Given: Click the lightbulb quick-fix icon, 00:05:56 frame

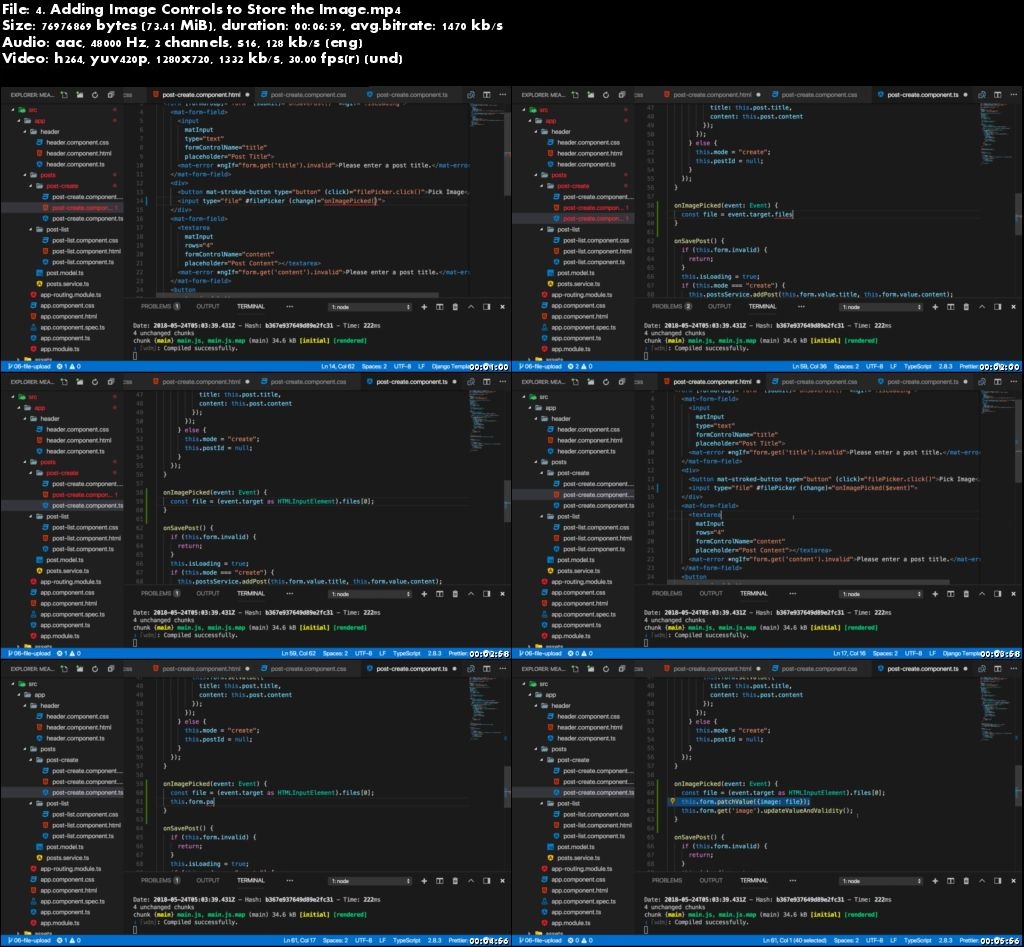Looking at the screenshot, I should point(672,801).
